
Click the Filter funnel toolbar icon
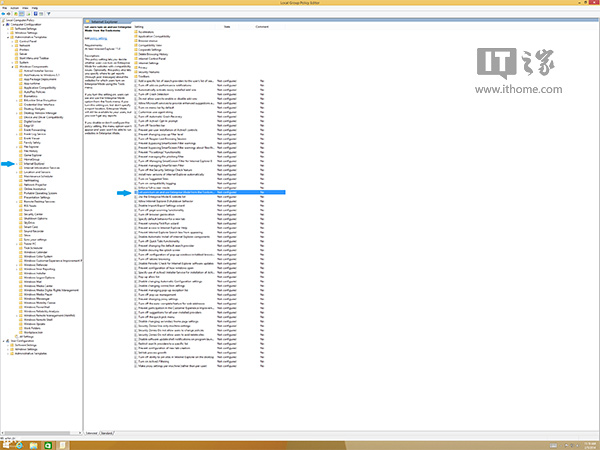(49, 13)
